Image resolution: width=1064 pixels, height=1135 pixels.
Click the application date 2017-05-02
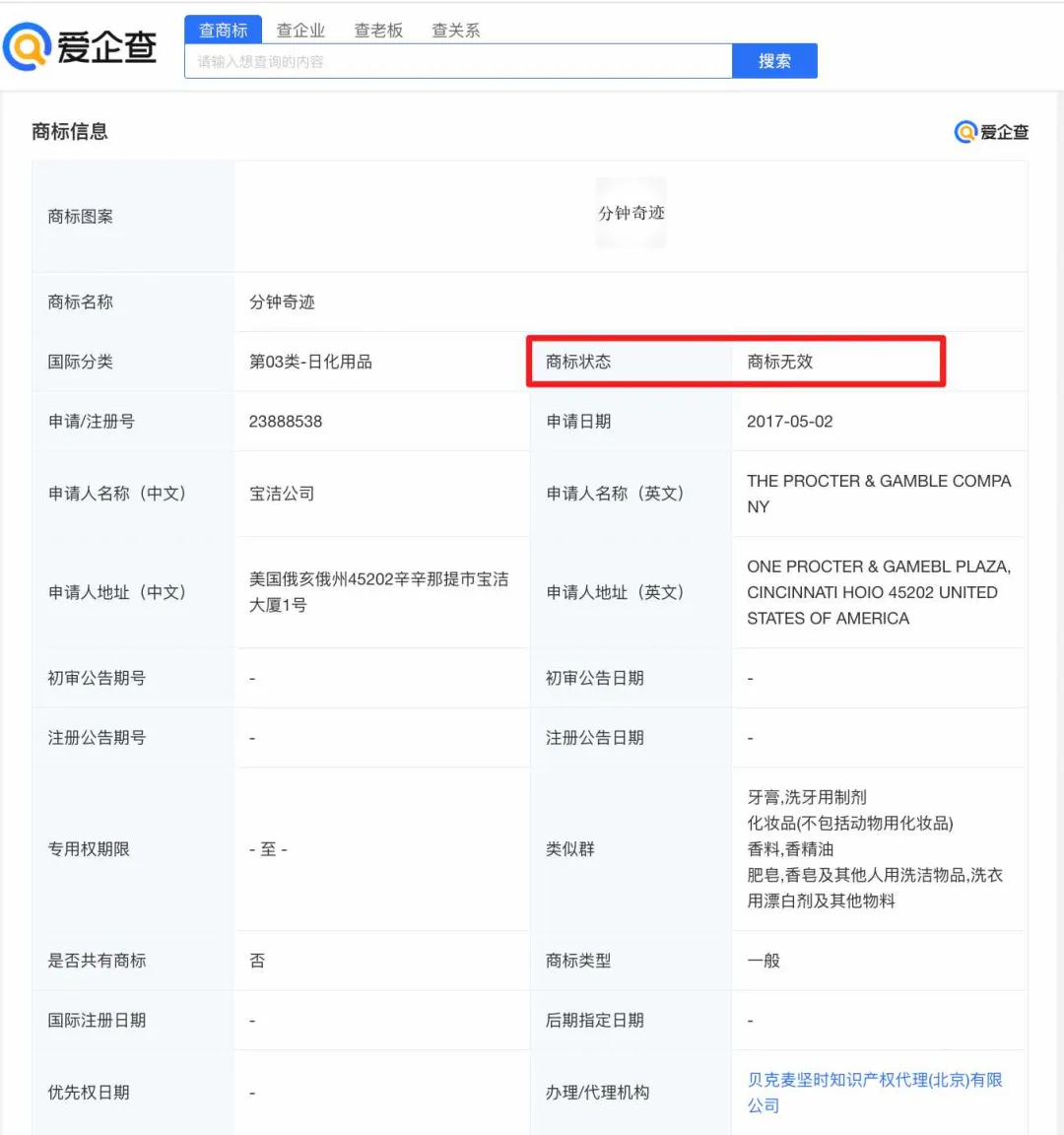pyautogui.click(x=790, y=422)
